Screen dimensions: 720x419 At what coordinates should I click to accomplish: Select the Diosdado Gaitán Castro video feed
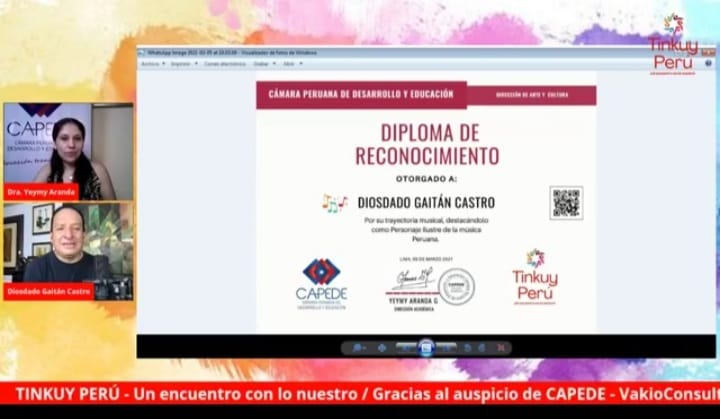tap(68, 251)
